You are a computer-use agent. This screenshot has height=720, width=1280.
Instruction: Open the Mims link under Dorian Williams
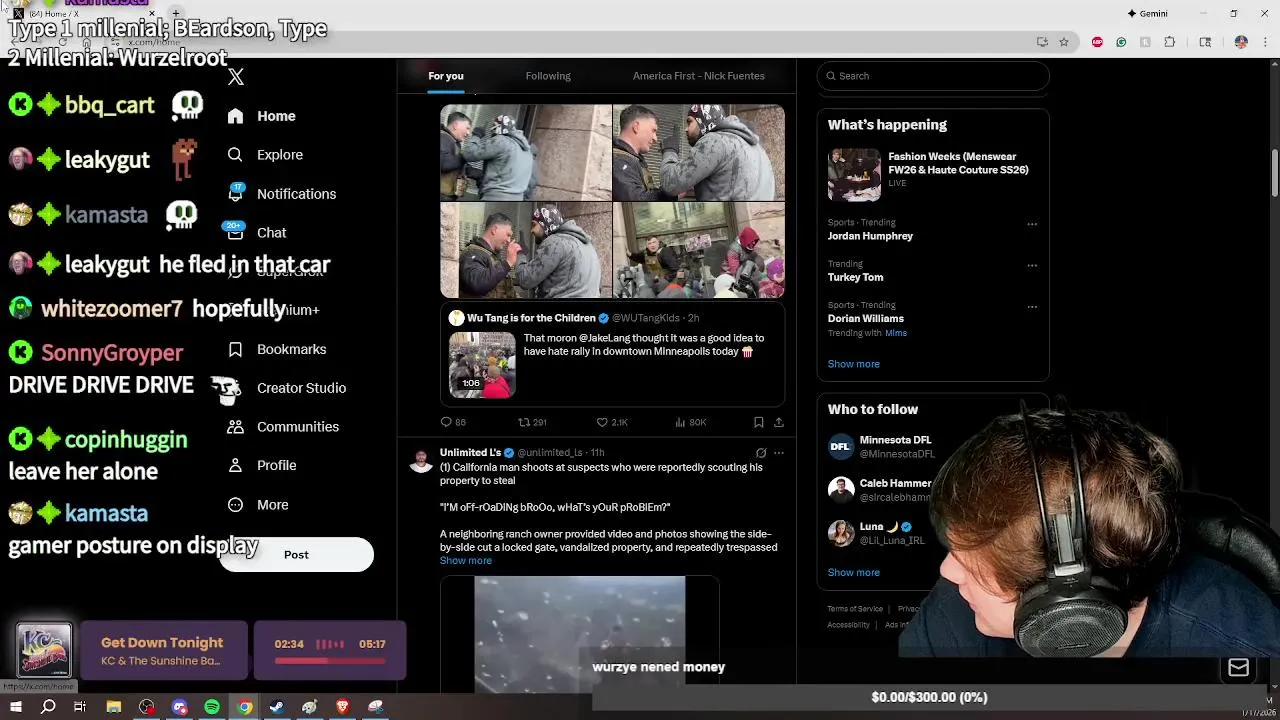895,333
